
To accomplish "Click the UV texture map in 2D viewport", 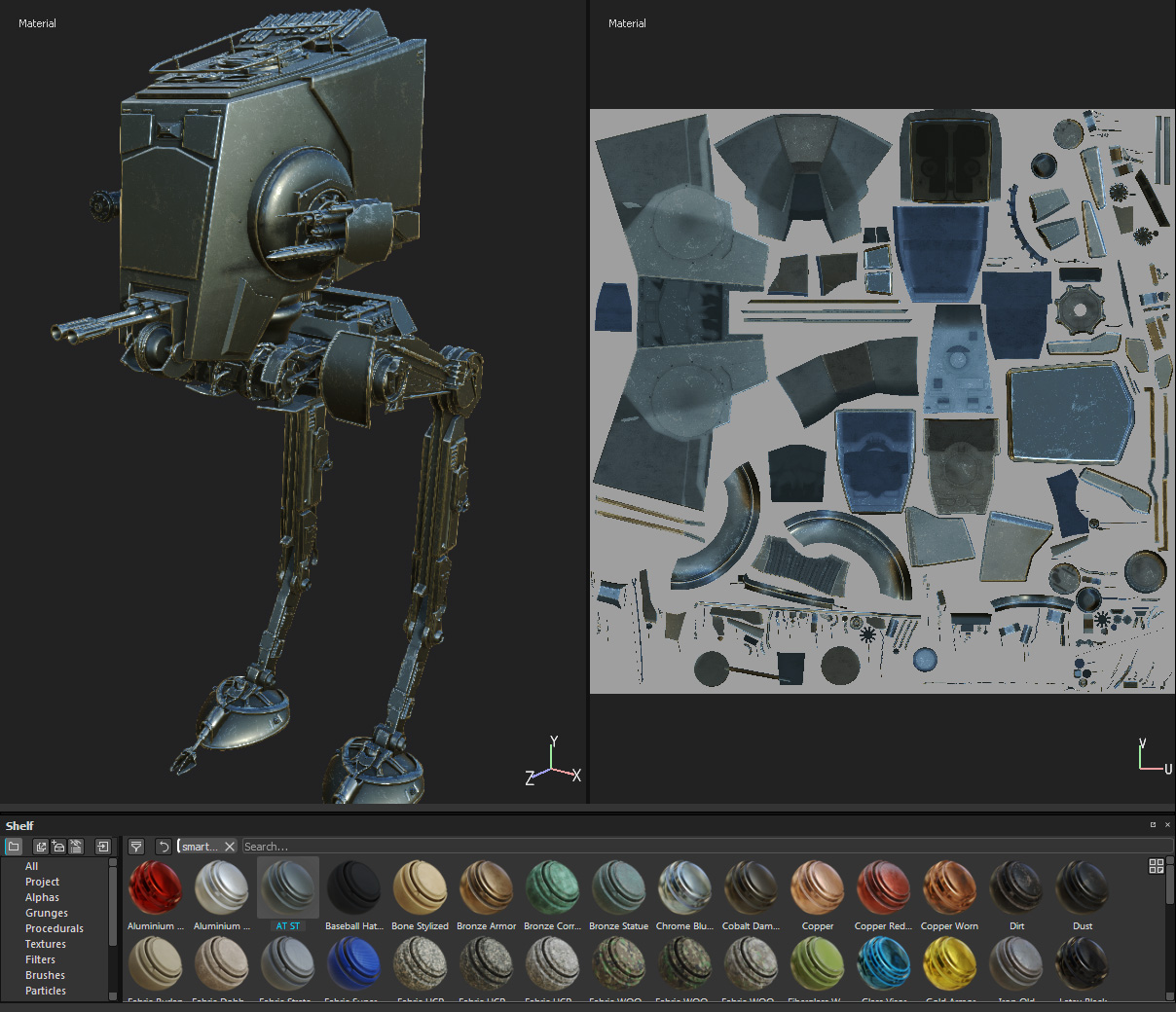I will [882, 401].
